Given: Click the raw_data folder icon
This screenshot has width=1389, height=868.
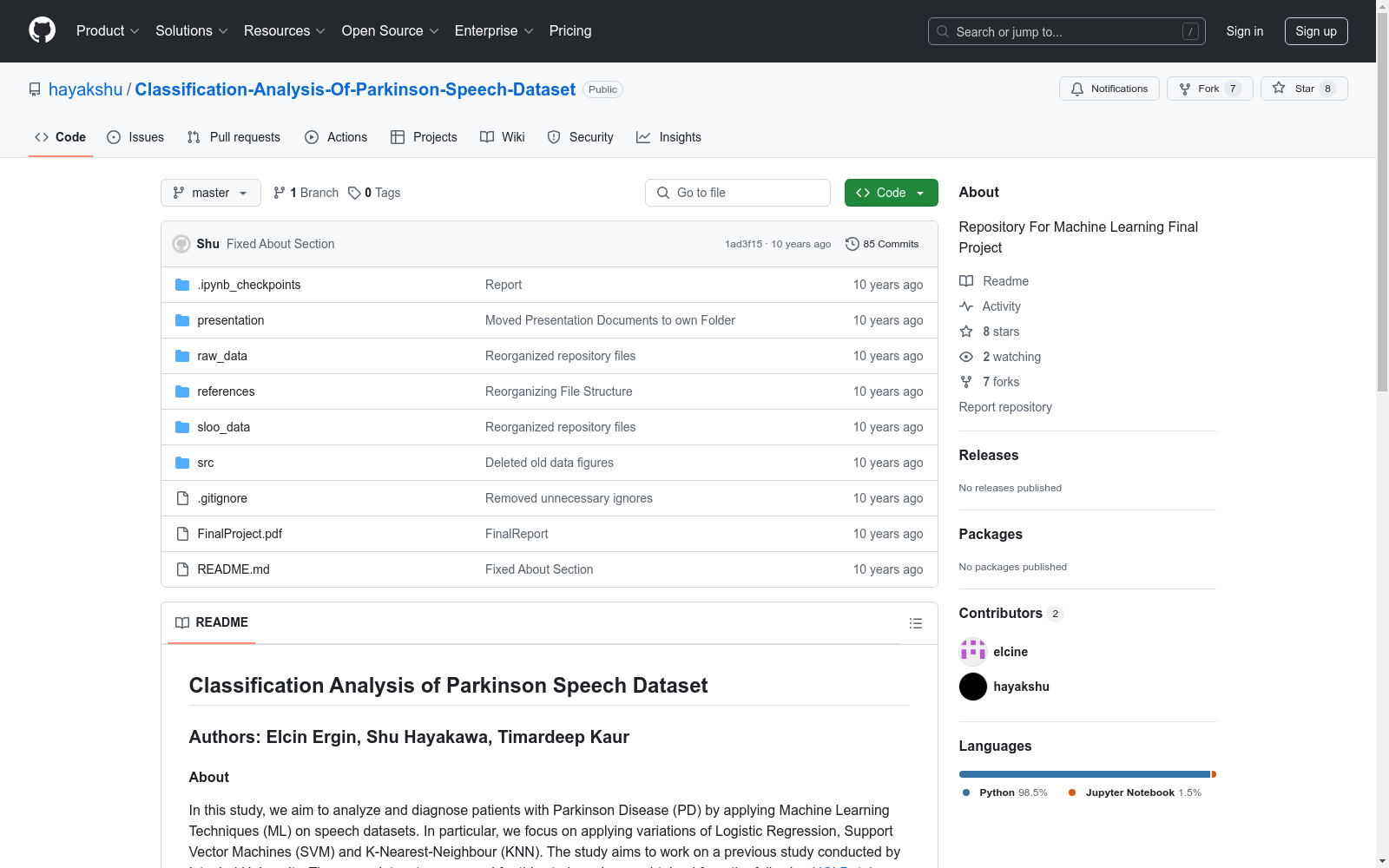Looking at the screenshot, I should coord(182,356).
